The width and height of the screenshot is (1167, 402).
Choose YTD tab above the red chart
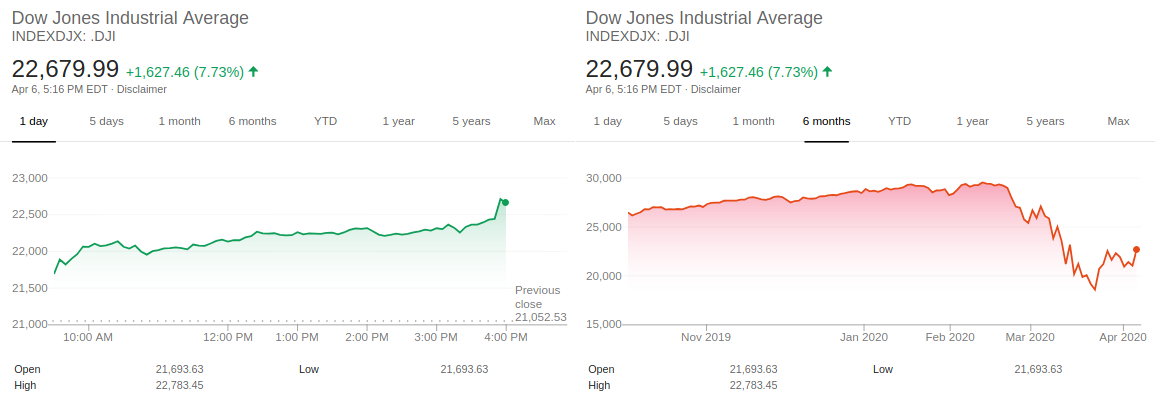coord(900,121)
